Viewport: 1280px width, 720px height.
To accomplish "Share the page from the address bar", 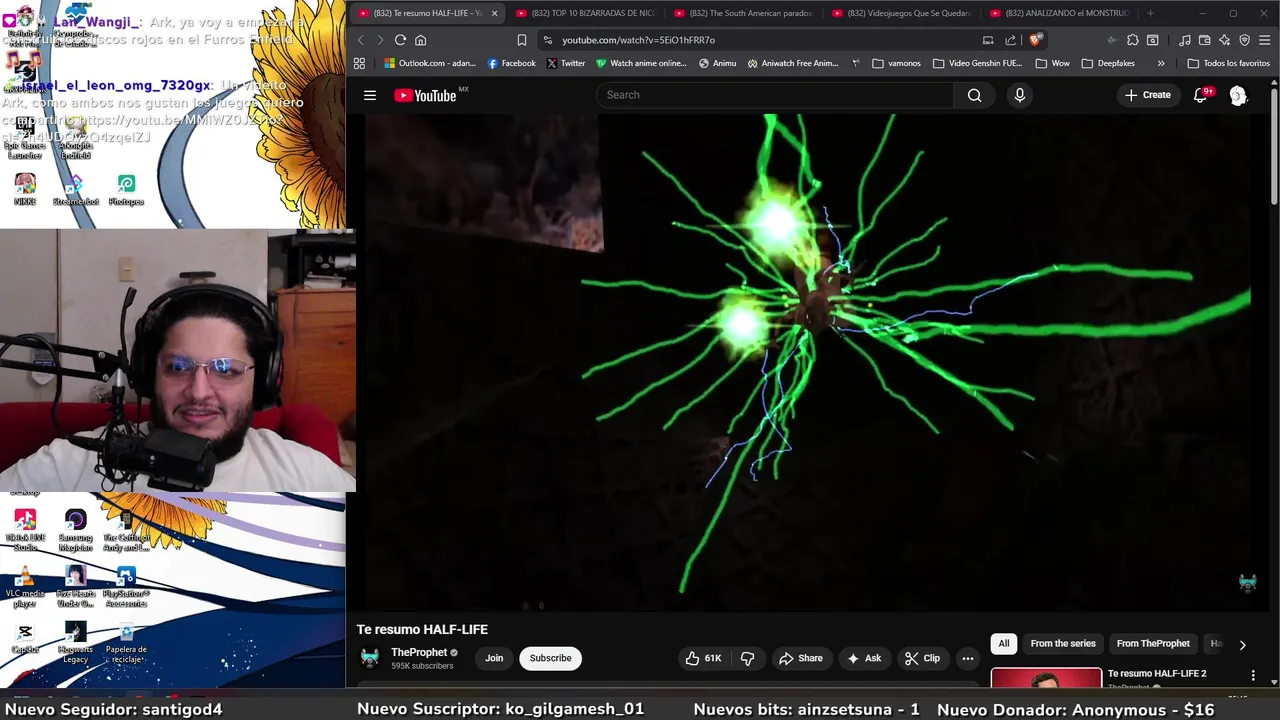I will pos(1010,40).
